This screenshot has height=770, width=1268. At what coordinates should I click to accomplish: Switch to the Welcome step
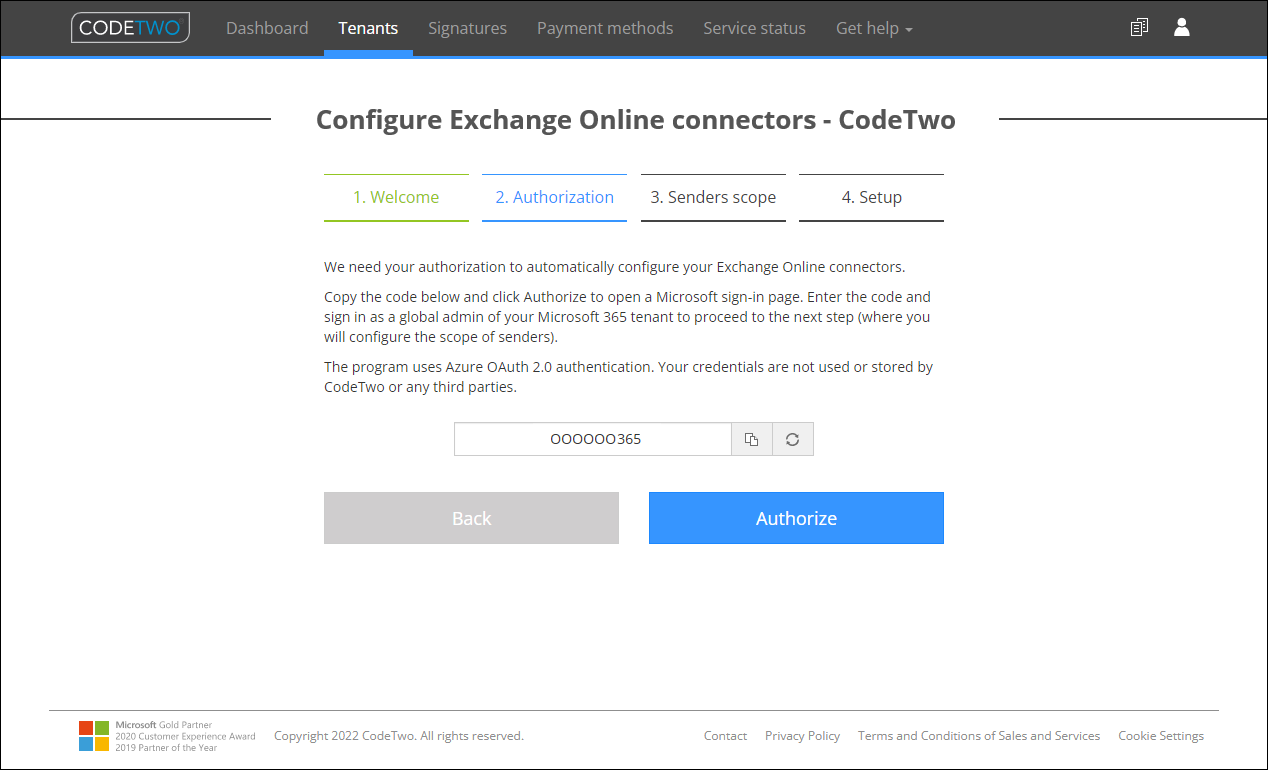[x=396, y=197]
